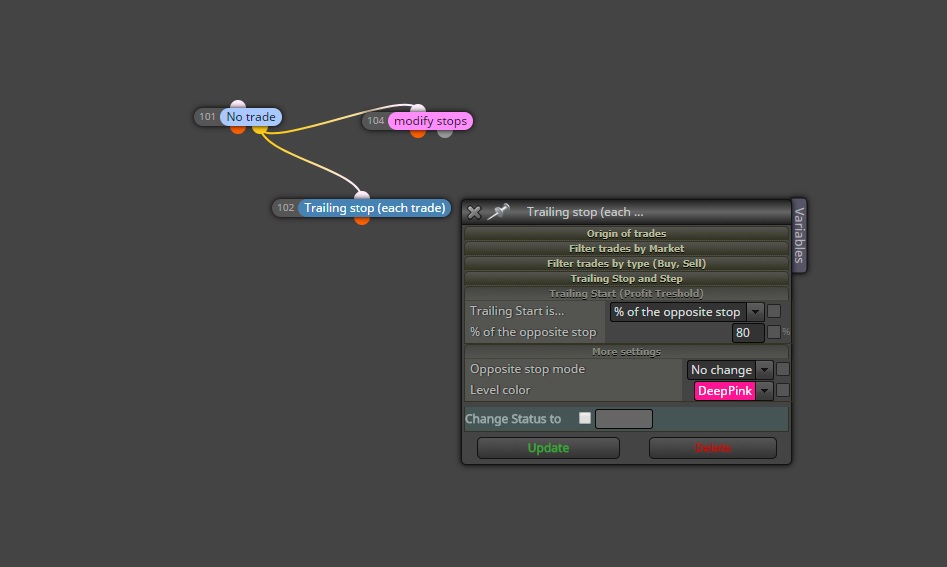Tick the checkbox beside Trailing Start is...
Screen dimensions: 947x567
[774, 311]
